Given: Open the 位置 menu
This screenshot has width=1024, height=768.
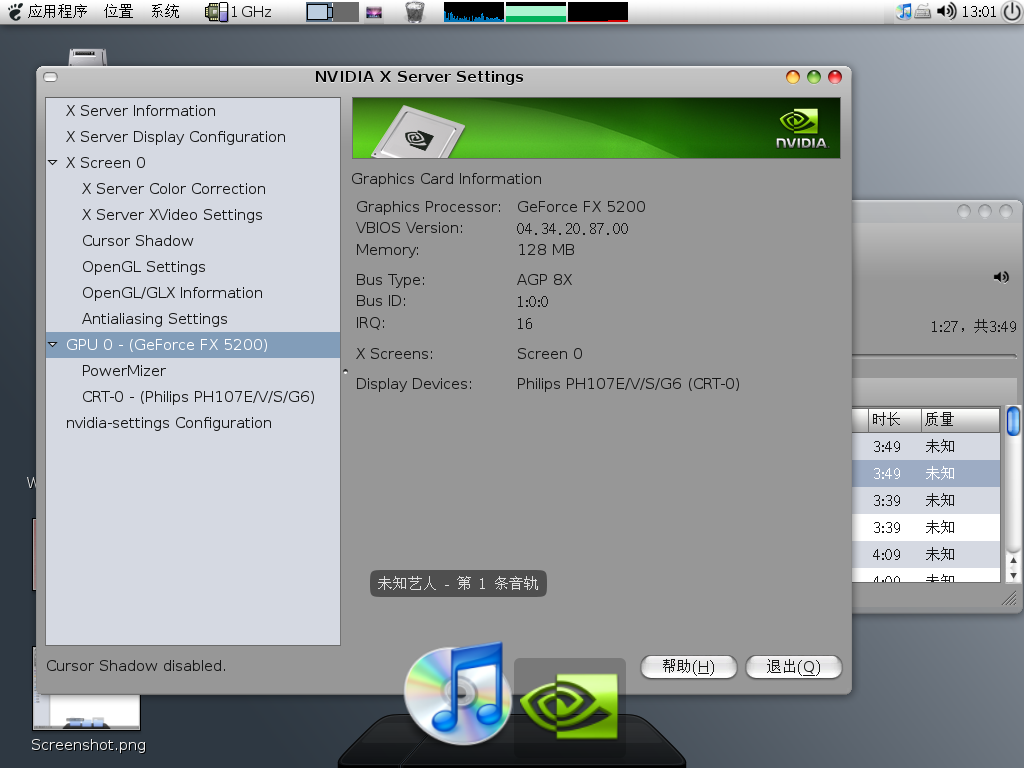Looking at the screenshot, I should [x=118, y=12].
